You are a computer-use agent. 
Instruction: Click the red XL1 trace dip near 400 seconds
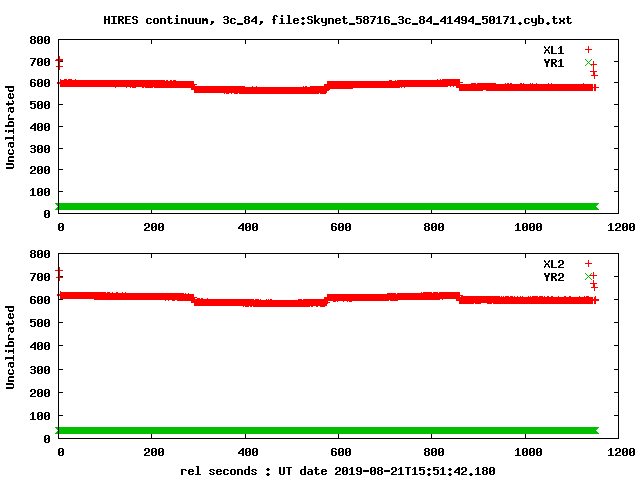point(260,90)
